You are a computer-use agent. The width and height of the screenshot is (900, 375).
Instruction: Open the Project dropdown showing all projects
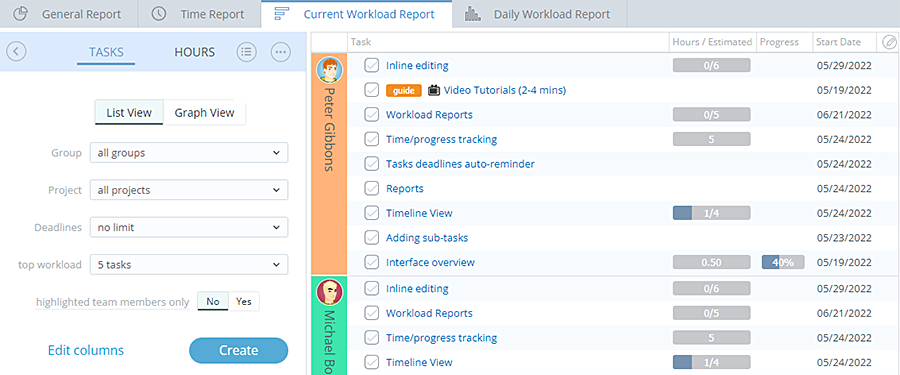coord(189,190)
